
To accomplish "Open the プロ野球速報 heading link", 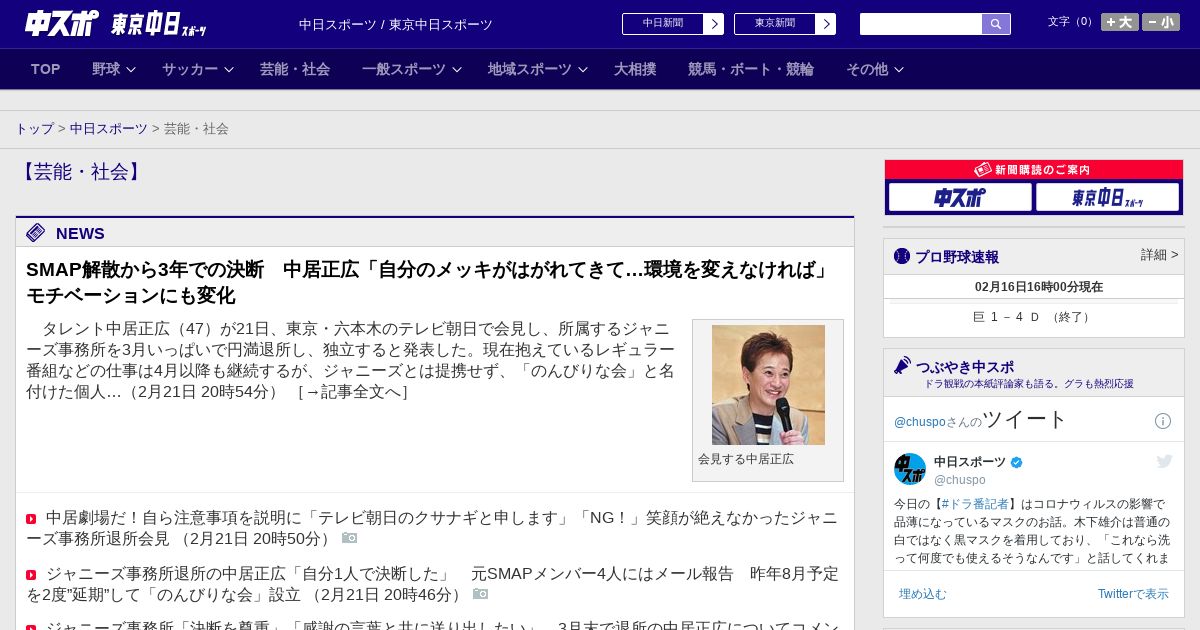I will click(x=957, y=257).
